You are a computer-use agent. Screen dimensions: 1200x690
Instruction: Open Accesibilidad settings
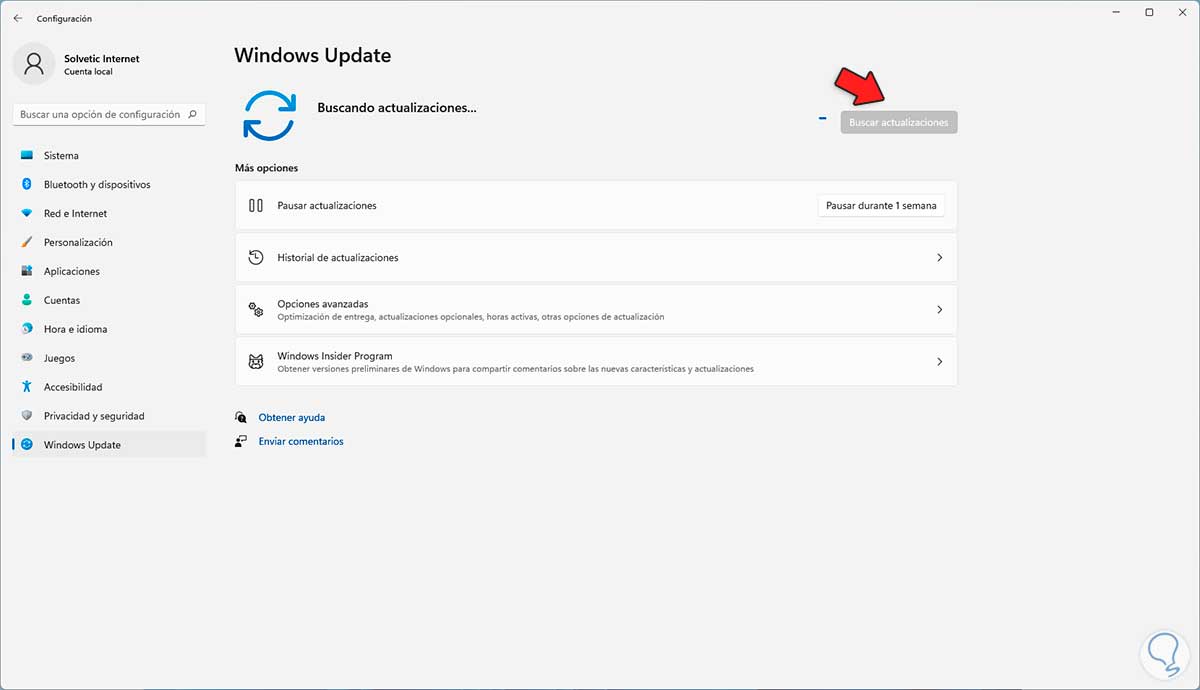(109, 387)
